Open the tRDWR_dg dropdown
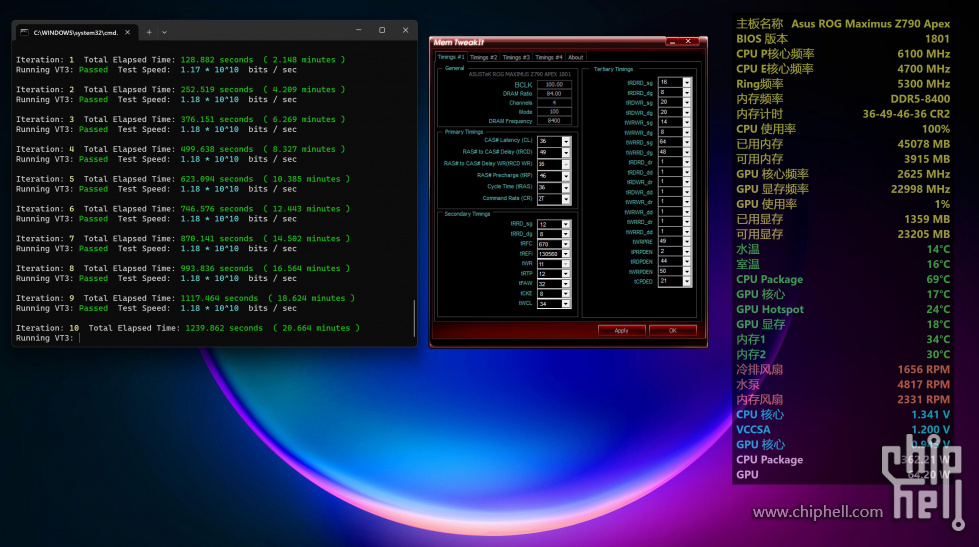The width and height of the screenshot is (979, 547). click(x=687, y=112)
